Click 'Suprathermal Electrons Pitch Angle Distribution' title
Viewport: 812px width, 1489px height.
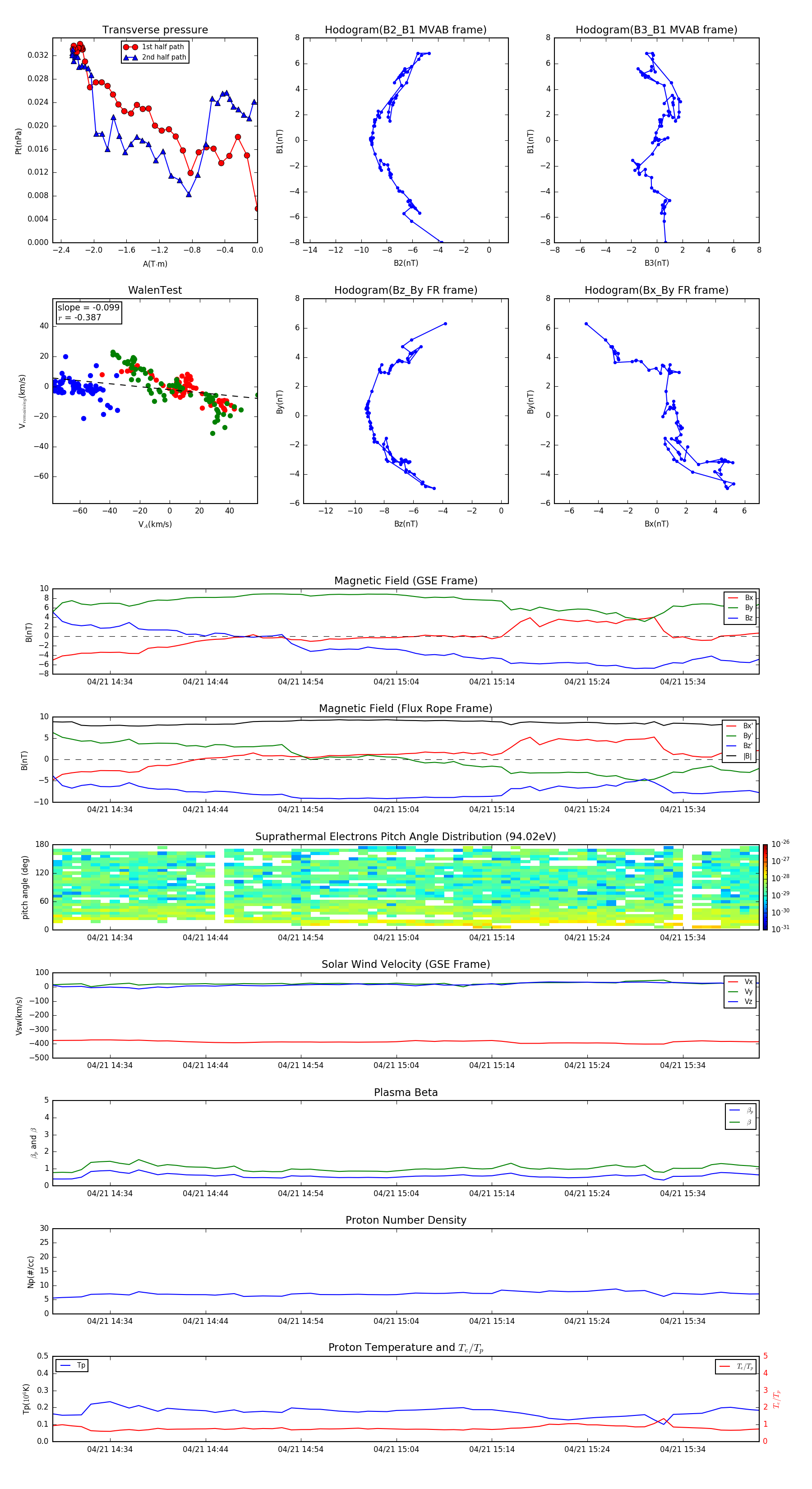pos(406,837)
